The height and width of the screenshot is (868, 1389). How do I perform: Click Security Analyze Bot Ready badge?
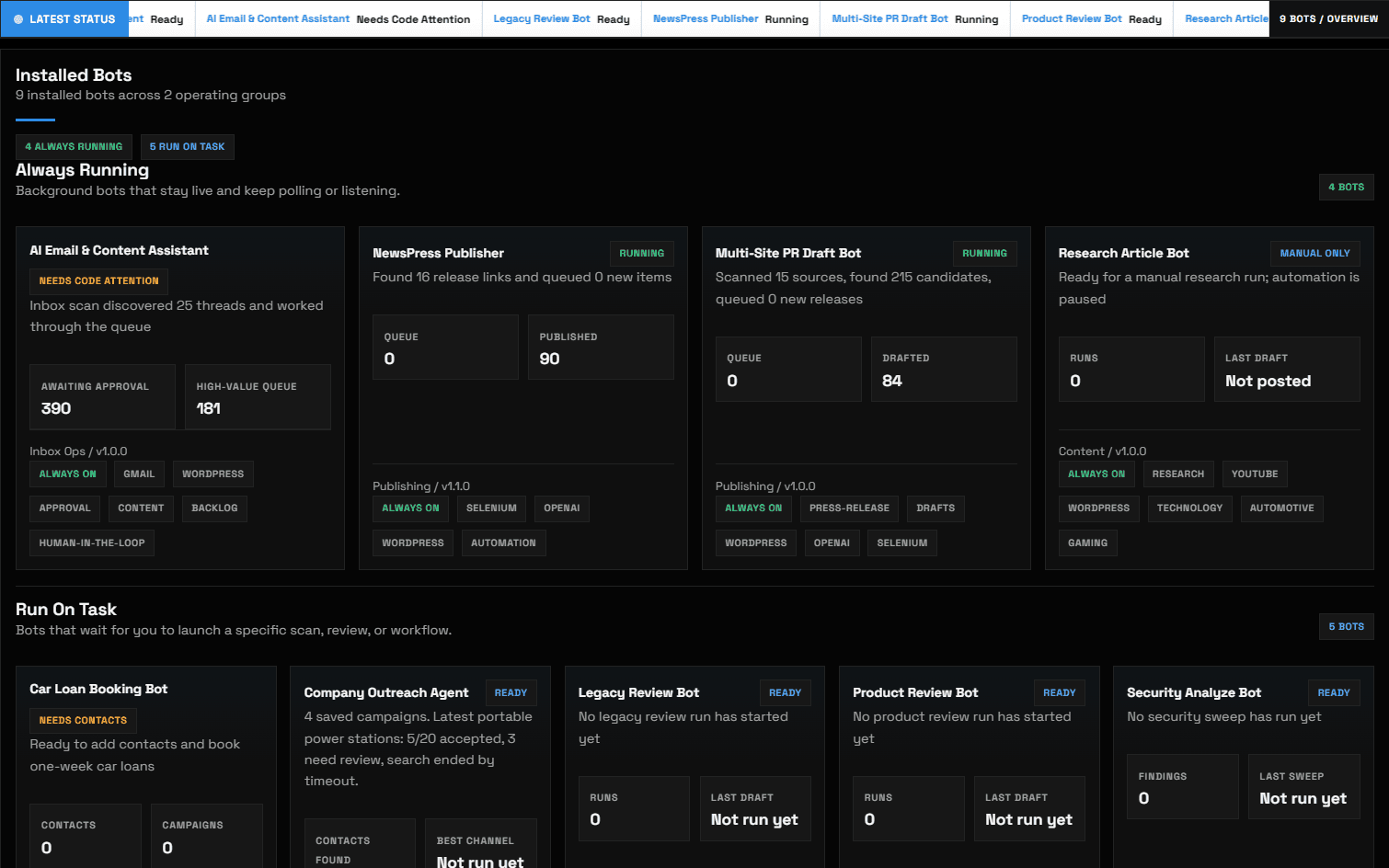click(x=1333, y=693)
